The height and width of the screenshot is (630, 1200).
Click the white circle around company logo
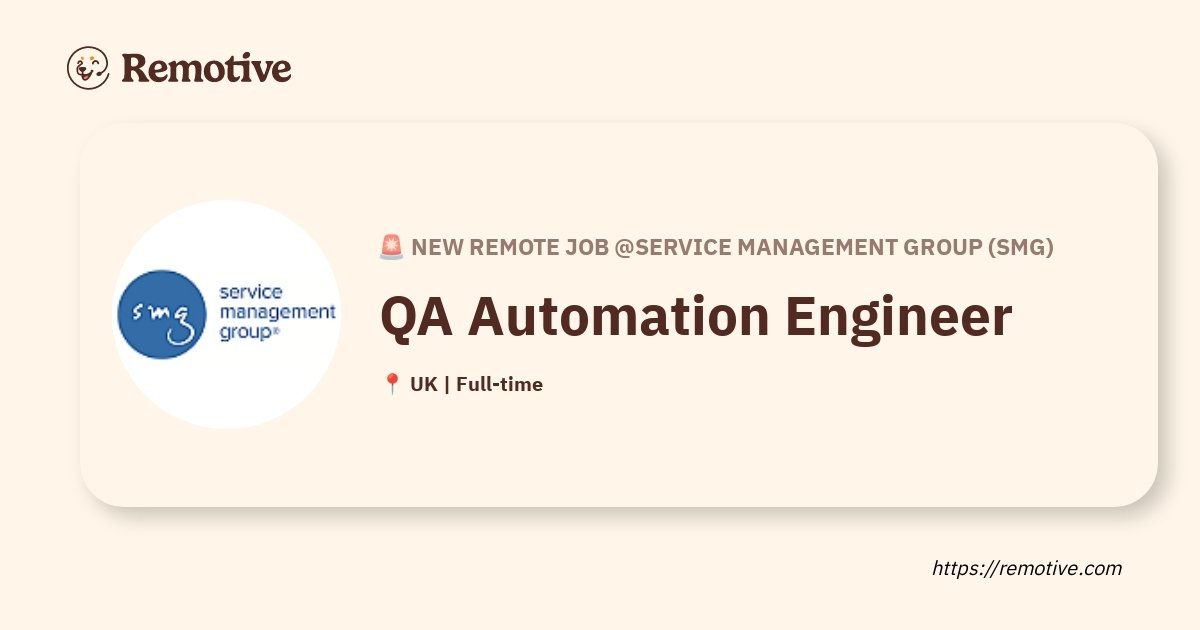[x=227, y=225]
